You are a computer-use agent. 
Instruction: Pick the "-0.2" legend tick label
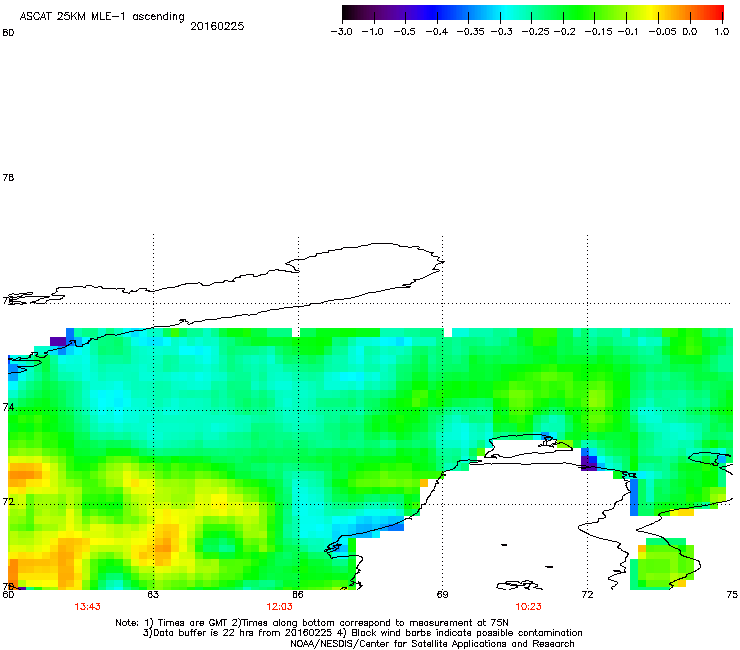pyautogui.click(x=565, y=32)
